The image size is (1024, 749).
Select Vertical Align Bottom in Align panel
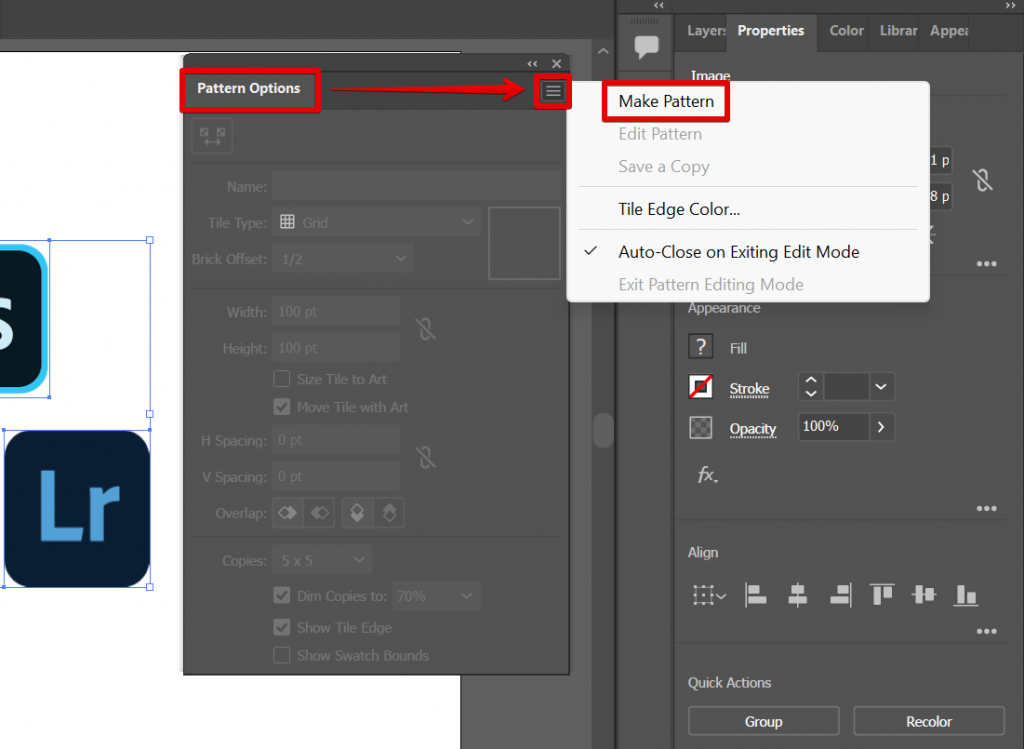click(966, 594)
